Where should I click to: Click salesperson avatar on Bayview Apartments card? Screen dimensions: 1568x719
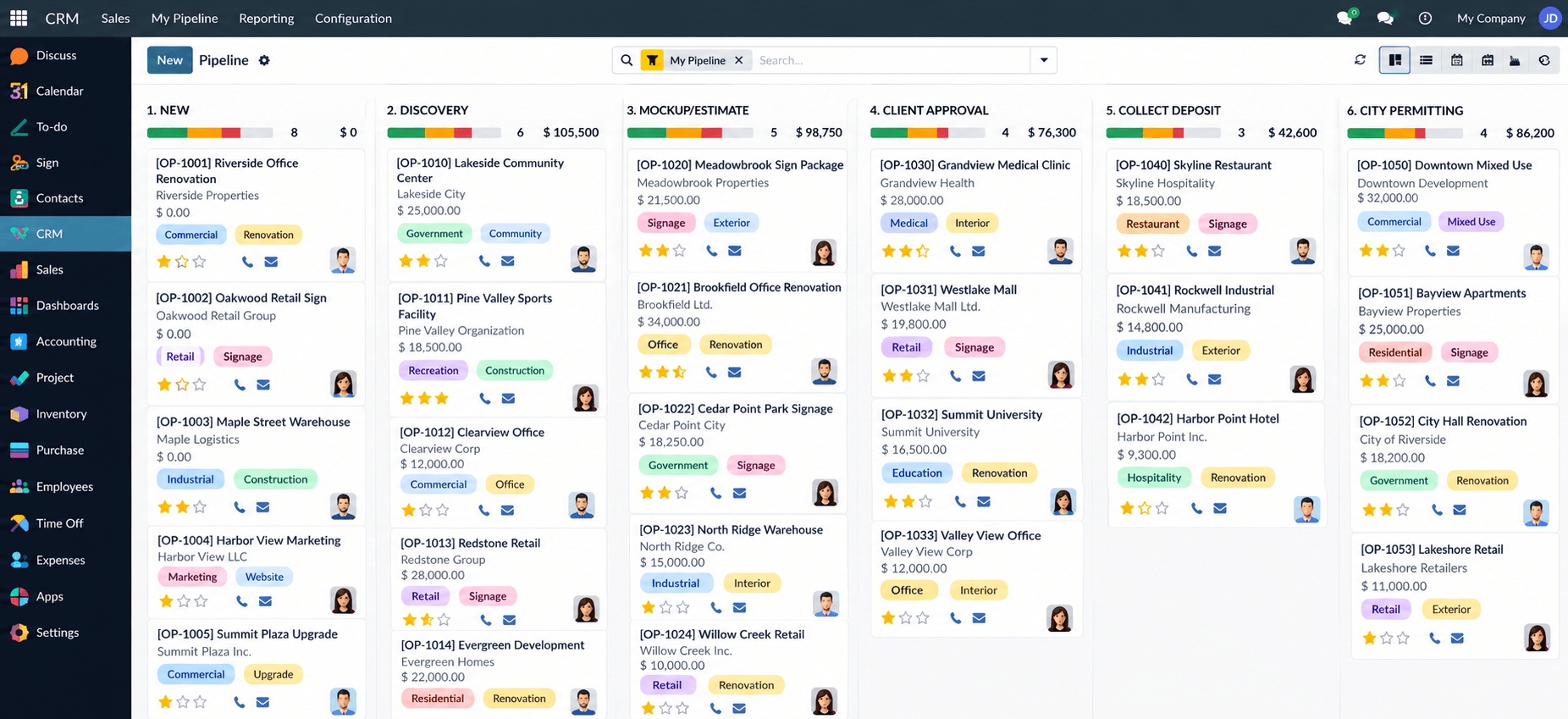(1536, 384)
